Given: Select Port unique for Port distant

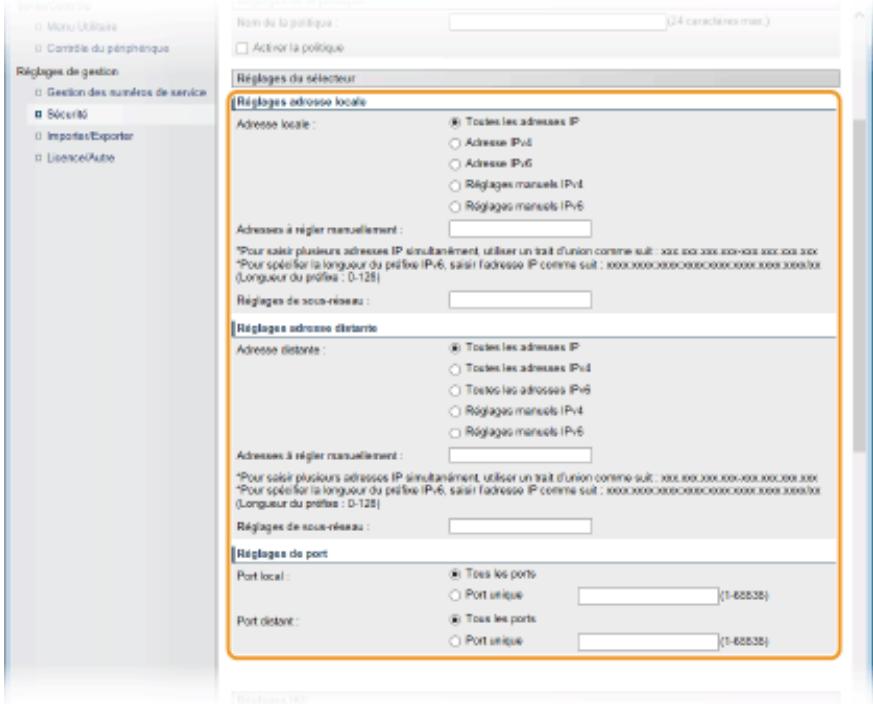Looking at the screenshot, I should tap(455, 641).
